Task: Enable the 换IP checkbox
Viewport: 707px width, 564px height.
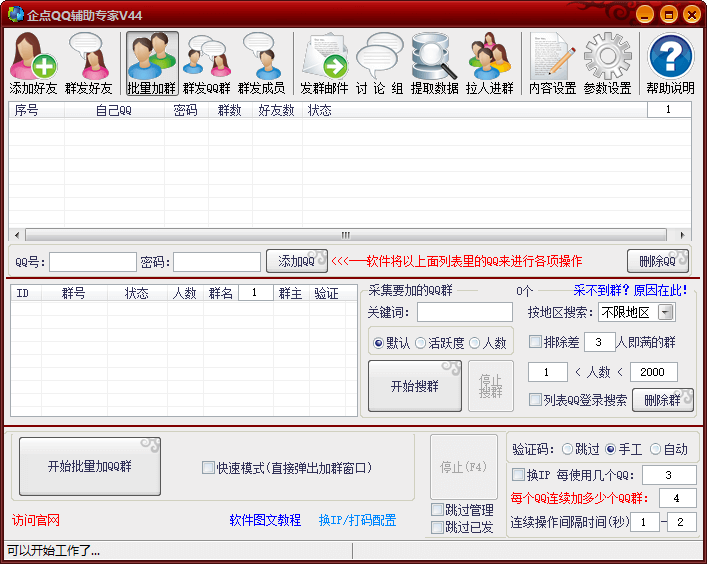Action: click(519, 474)
